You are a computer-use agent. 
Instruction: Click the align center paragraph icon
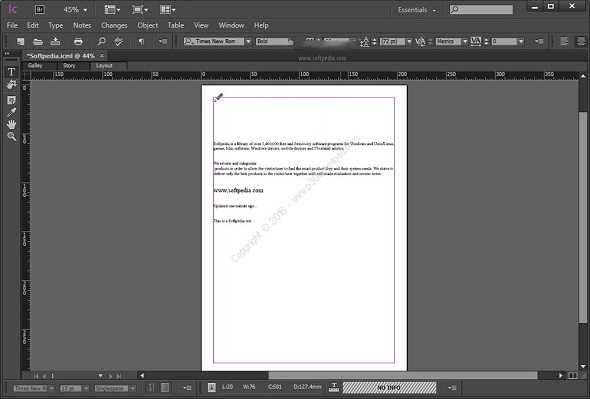pyautogui.click(x=581, y=41)
